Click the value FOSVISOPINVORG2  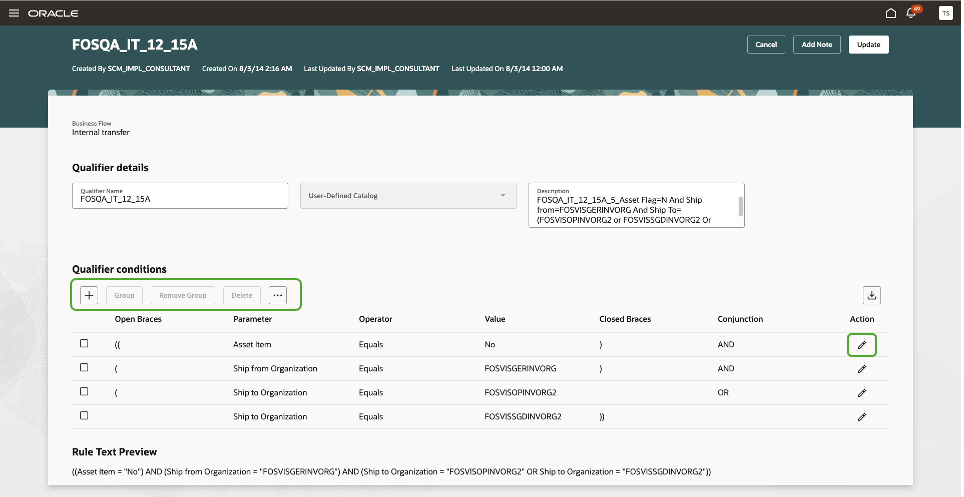520,392
